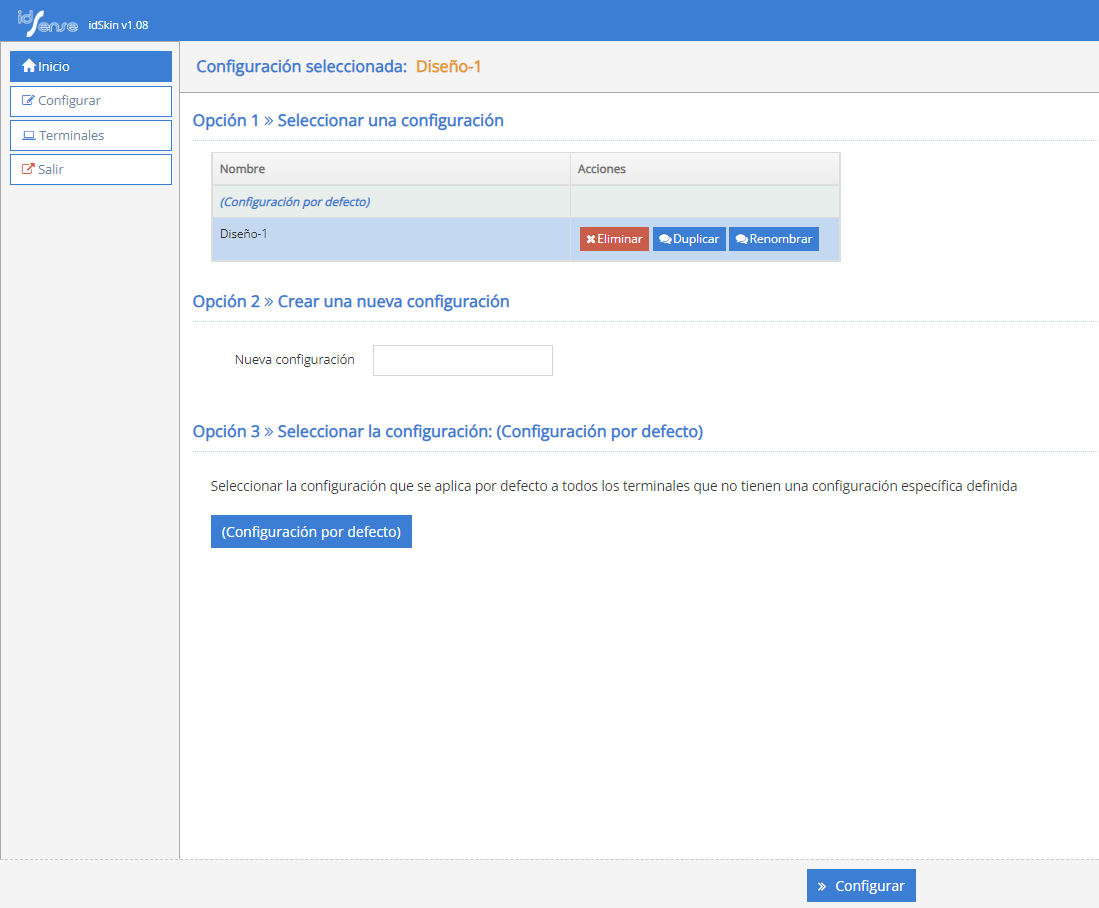Screen dimensions: 1099x908
Task: Click the Opción 3 section heading
Action: [448, 431]
